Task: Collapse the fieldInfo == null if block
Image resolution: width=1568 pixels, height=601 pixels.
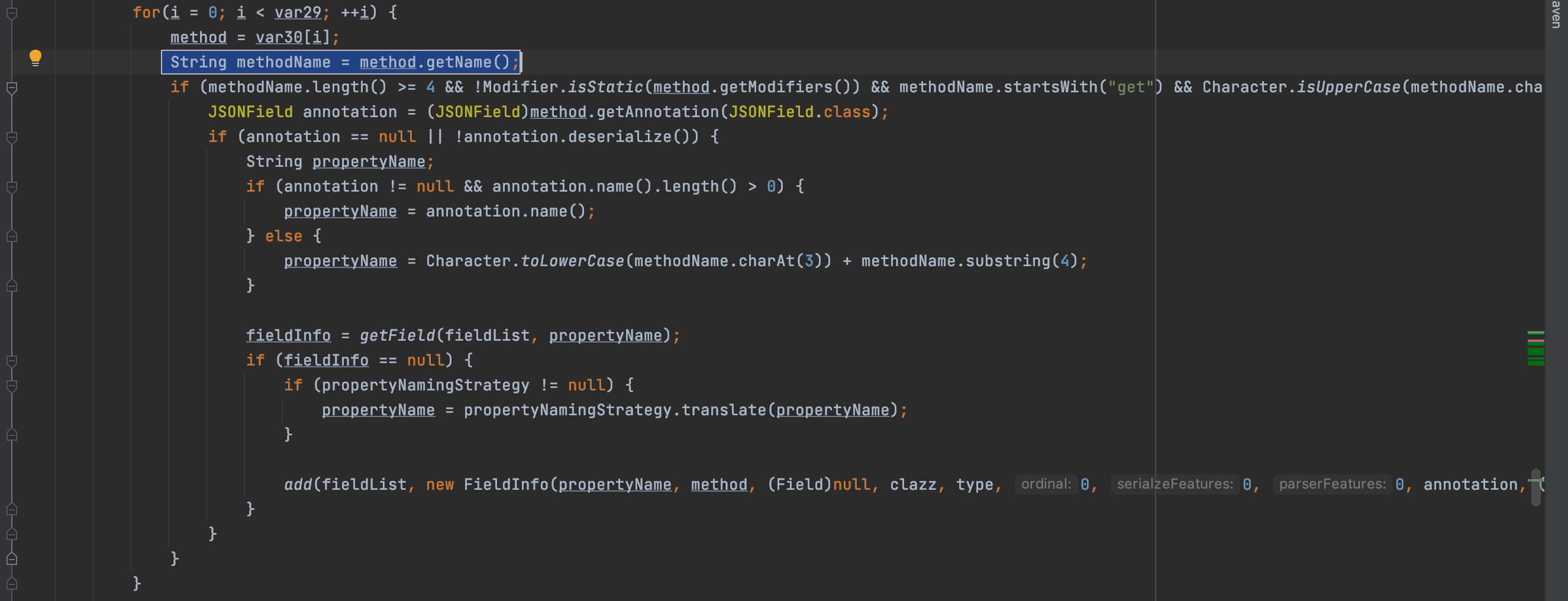Action: point(12,361)
